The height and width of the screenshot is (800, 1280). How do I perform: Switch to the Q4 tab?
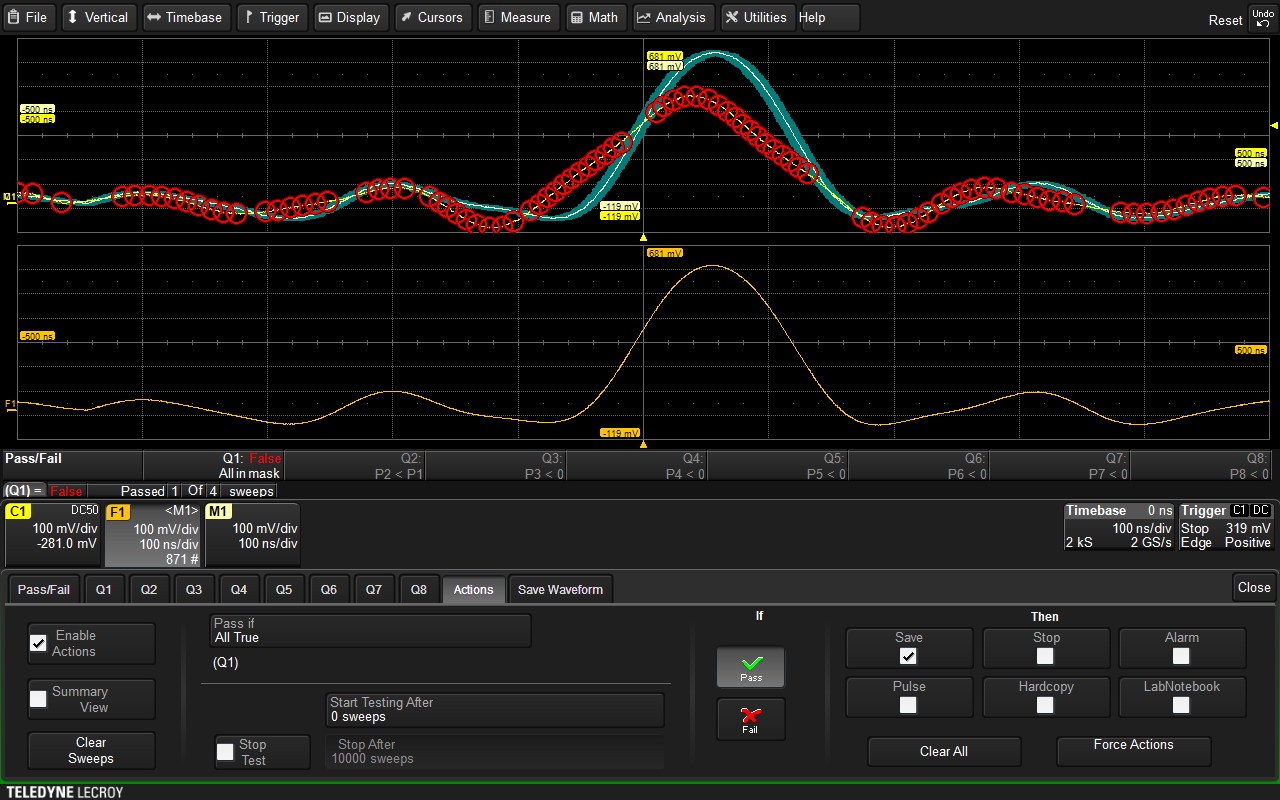point(239,589)
